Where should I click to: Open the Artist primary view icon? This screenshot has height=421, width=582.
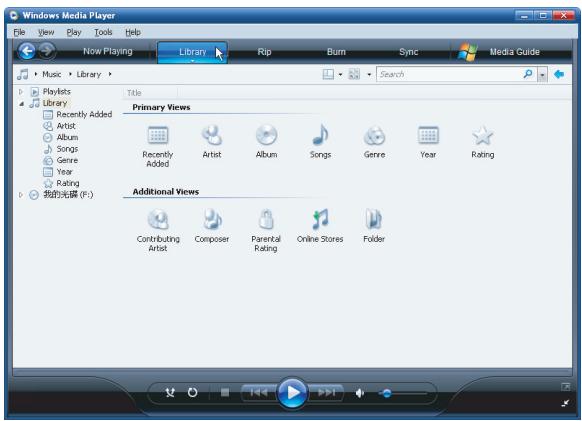[212, 135]
